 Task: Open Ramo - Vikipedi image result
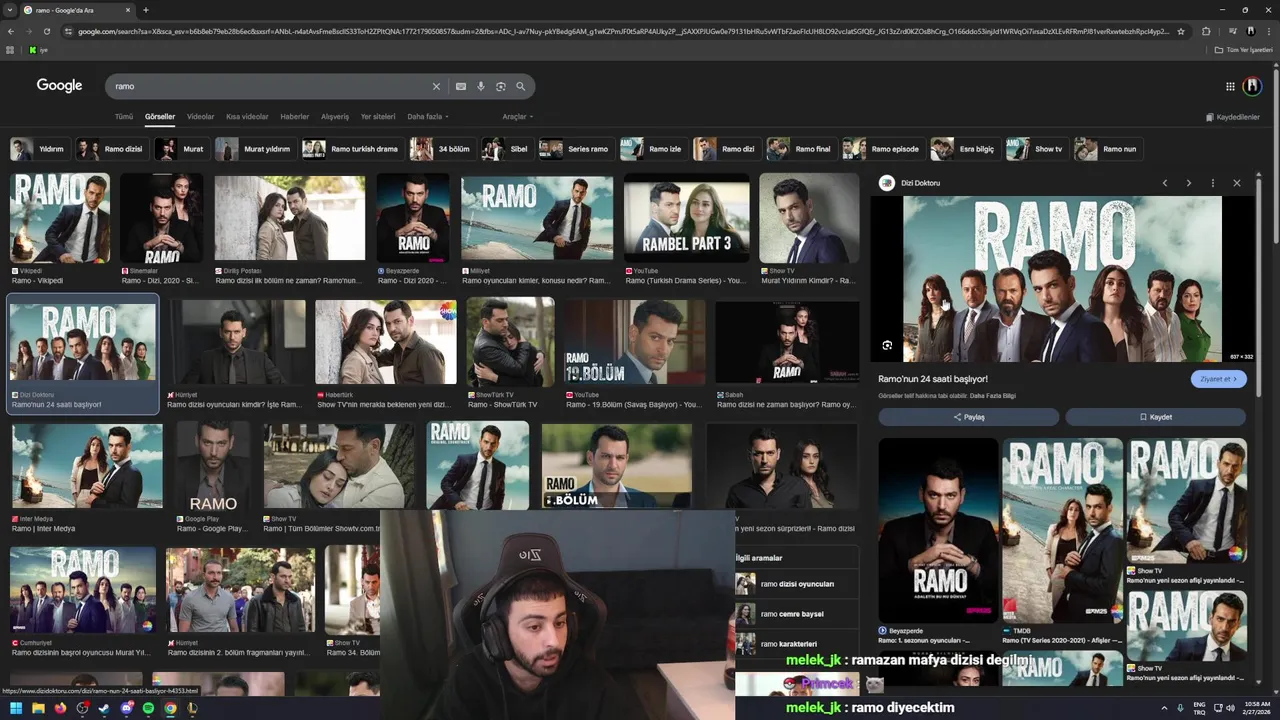[x=60, y=219]
